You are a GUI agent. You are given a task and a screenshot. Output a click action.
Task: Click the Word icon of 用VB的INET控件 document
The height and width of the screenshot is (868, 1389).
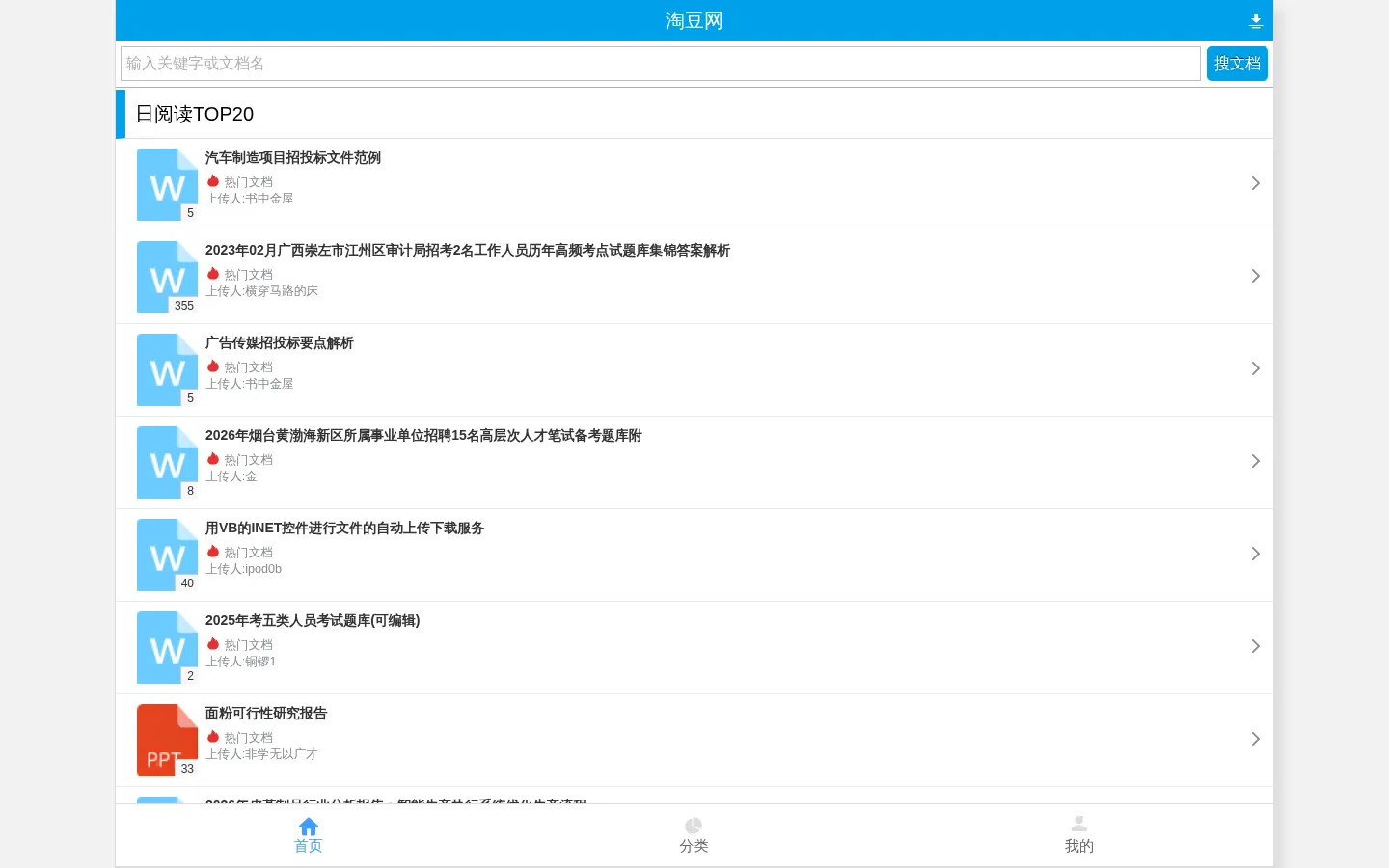(x=167, y=555)
